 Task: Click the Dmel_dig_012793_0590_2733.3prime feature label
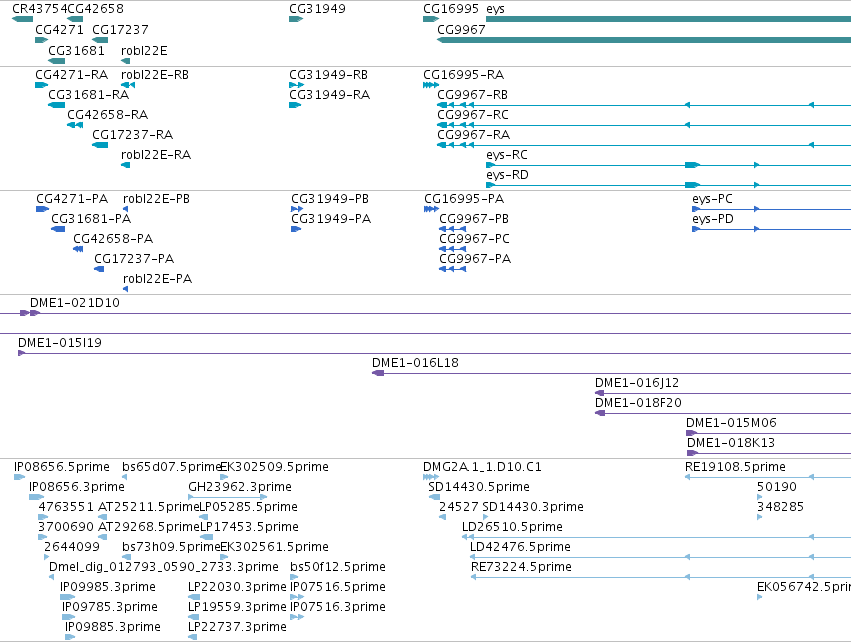point(163,567)
